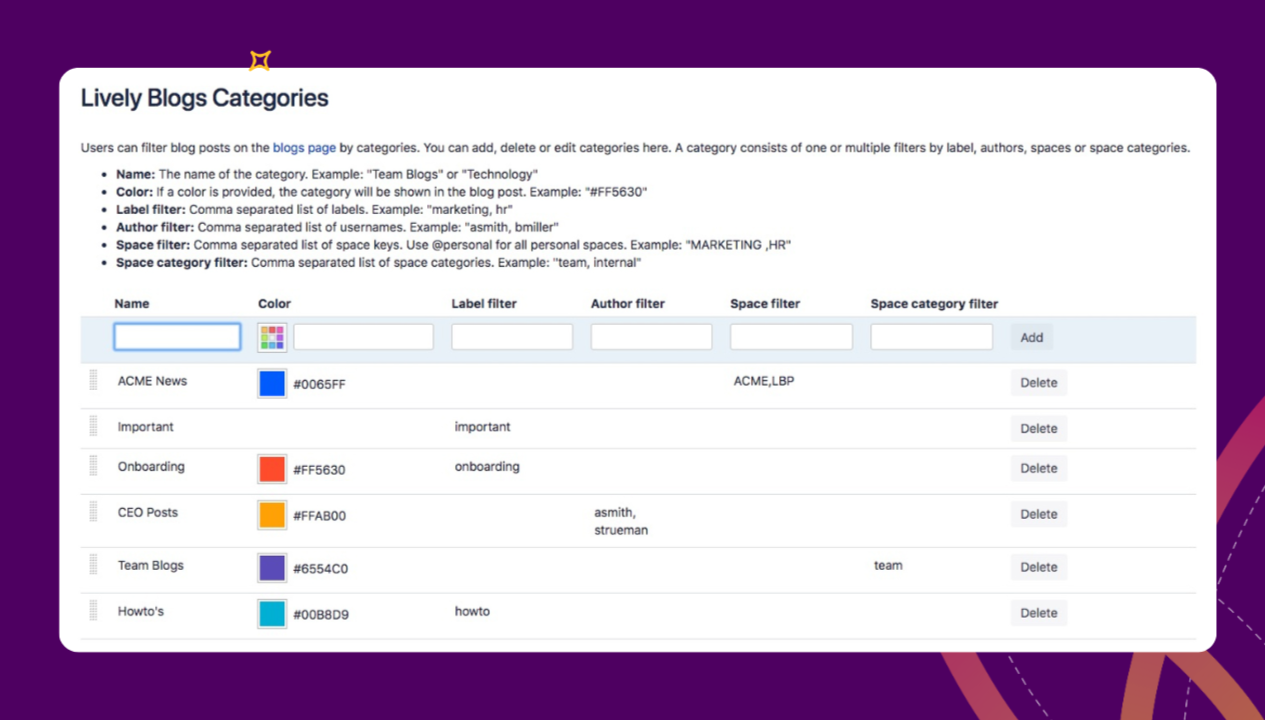The image size is (1265, 720).
Task: Delete the ACME News category
Action: point(1038,383)
